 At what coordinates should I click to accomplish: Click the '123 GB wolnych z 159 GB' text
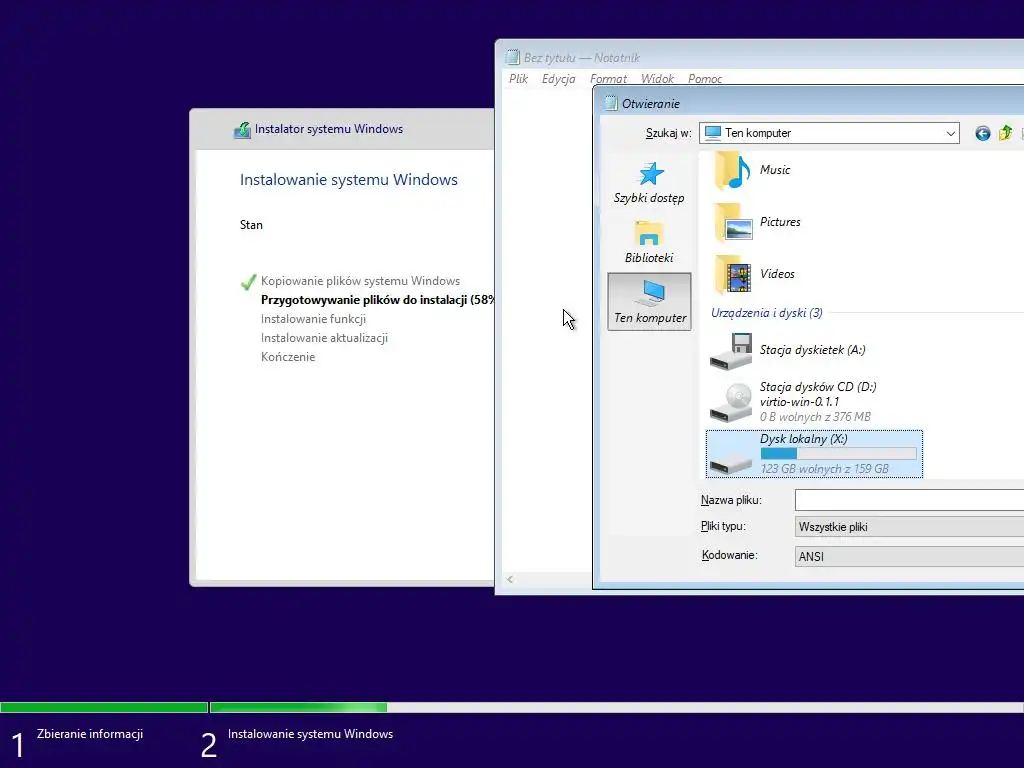(x=824, y=469)
